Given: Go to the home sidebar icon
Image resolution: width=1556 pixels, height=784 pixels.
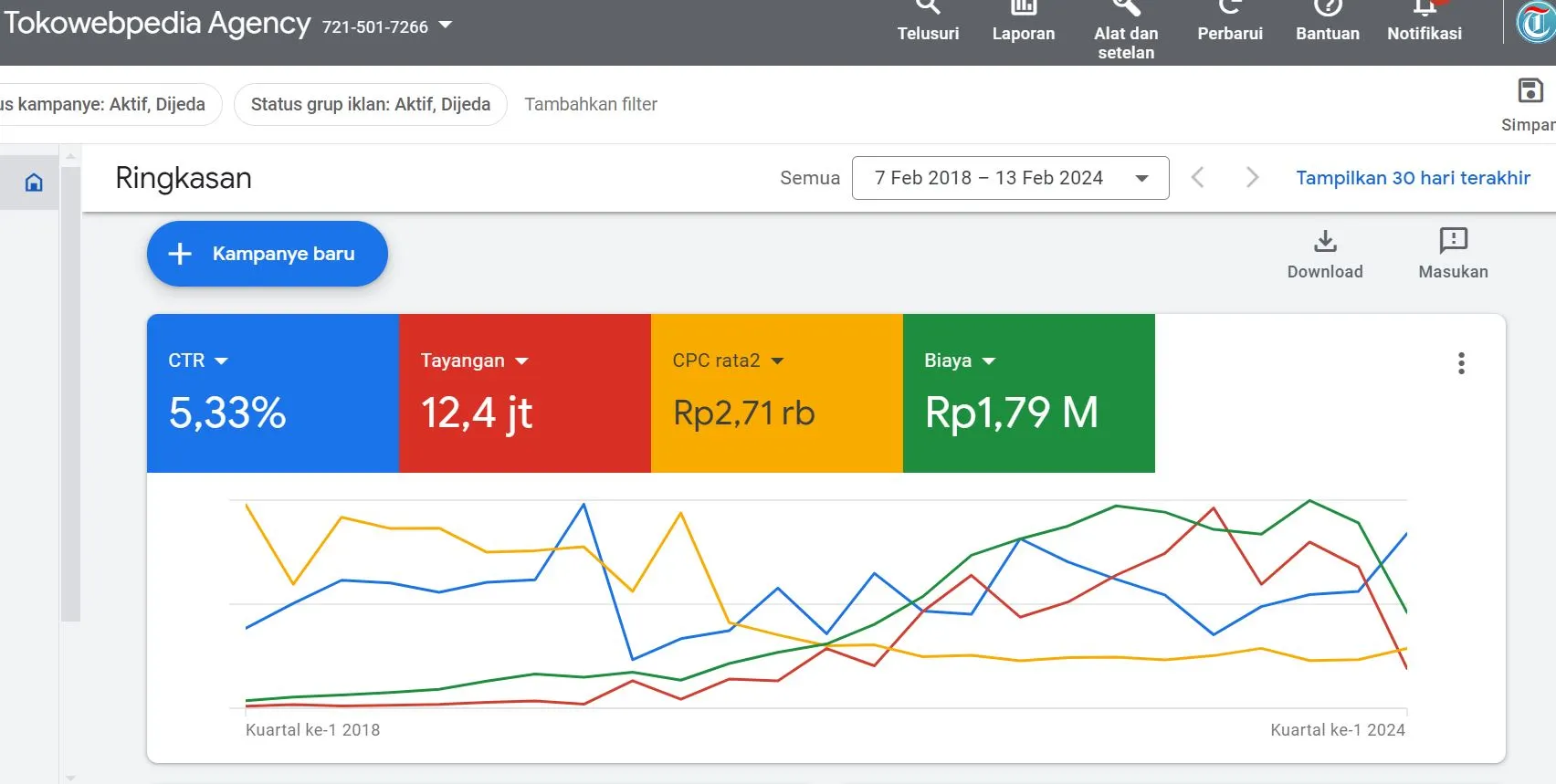Looking at the screenshot, I should [34, 183].
